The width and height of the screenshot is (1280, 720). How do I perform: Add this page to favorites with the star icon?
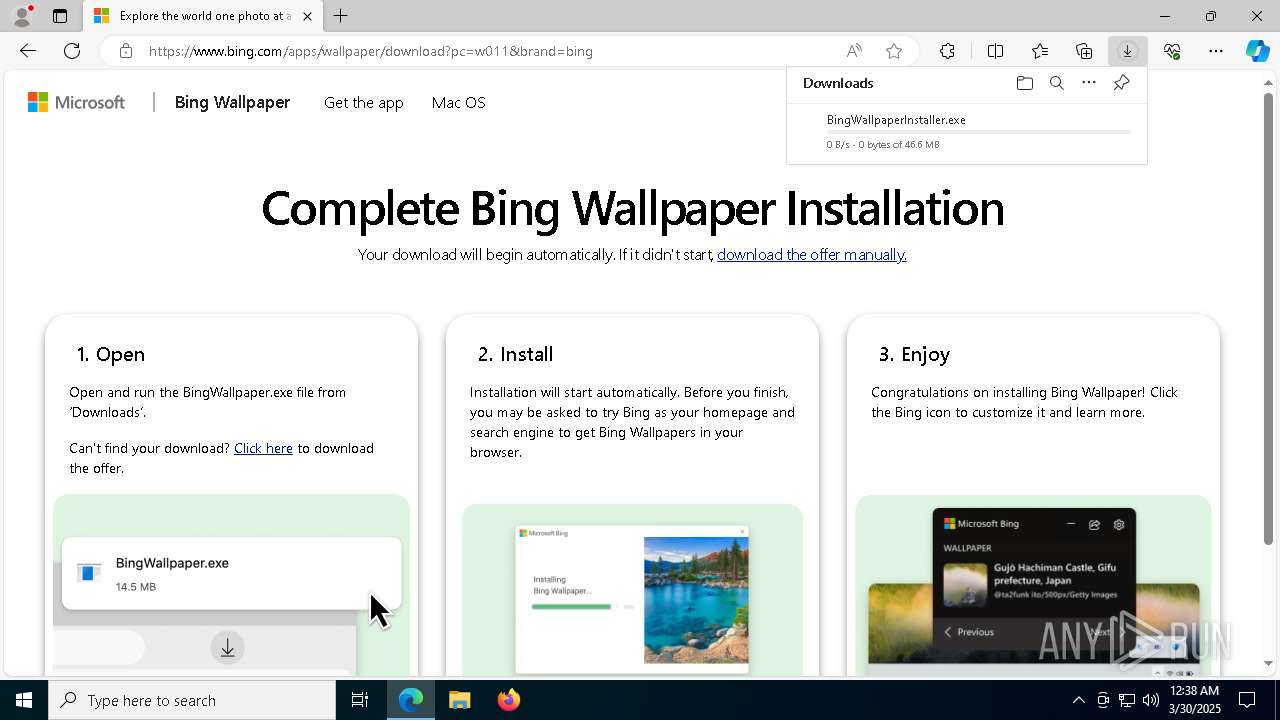pyautogui.click(x=894, y=51)
